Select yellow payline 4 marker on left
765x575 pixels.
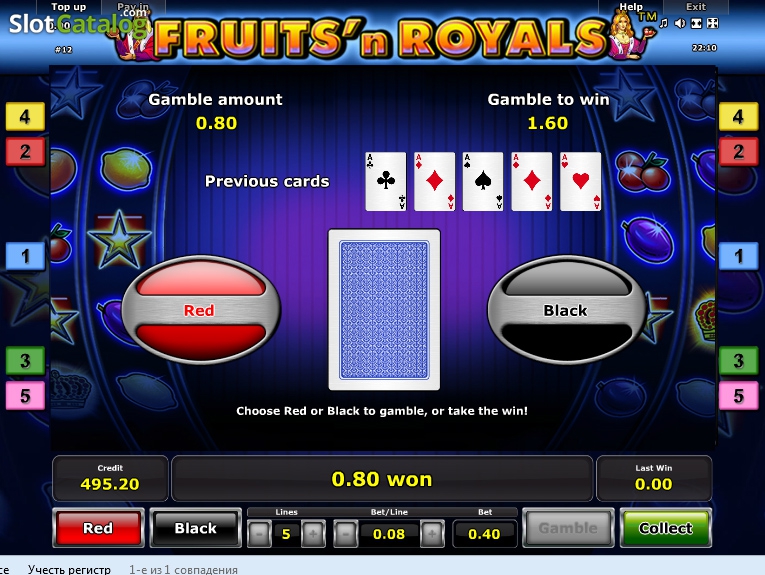(25, 117)
